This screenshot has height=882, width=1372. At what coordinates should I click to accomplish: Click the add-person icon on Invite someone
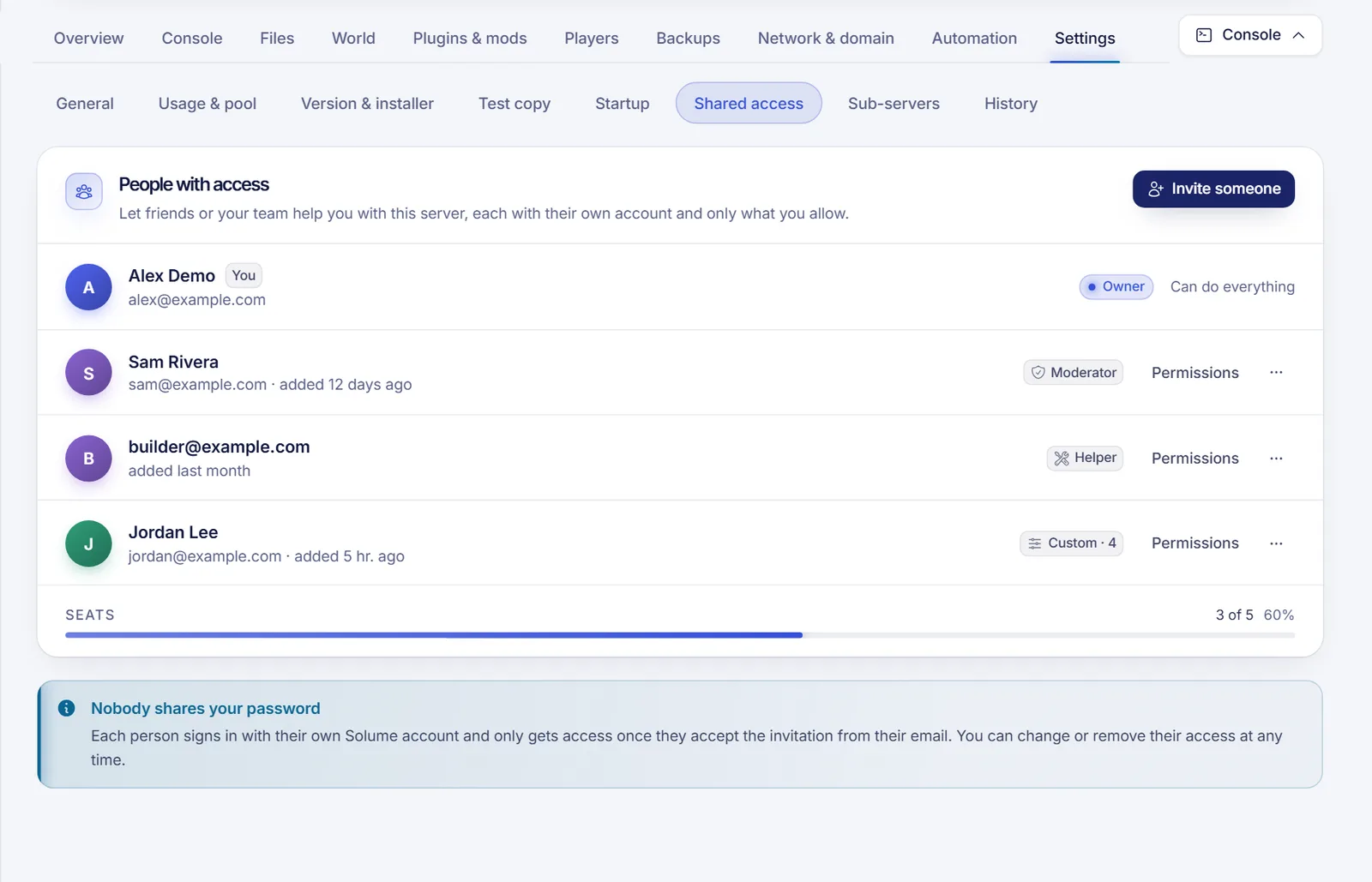[1156, 189]
